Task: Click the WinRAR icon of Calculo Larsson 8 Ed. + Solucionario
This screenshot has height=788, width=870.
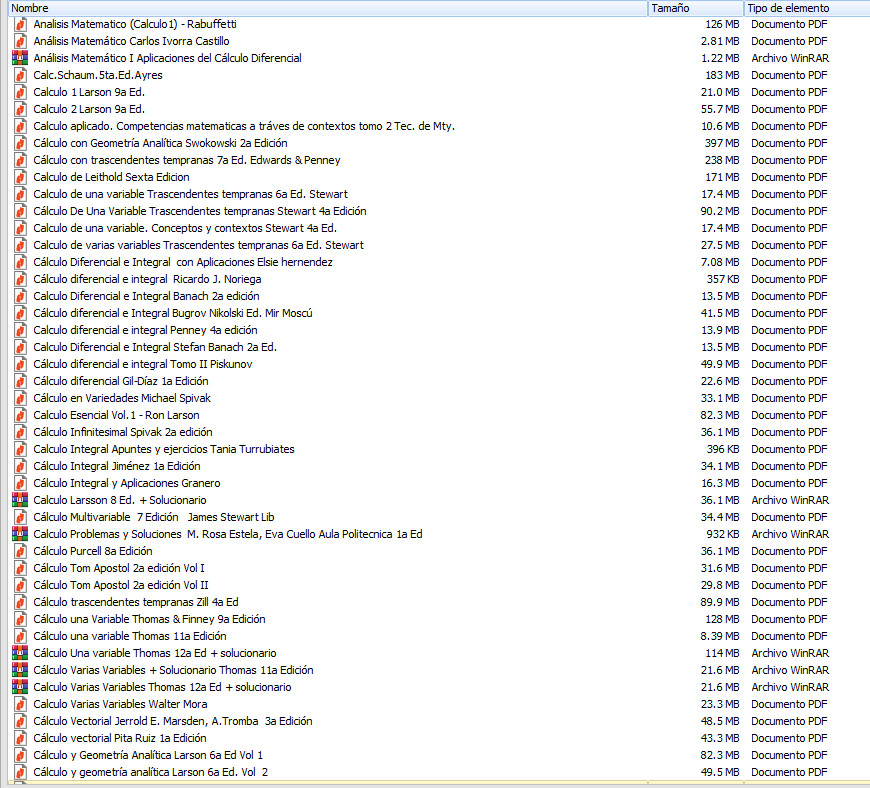Action: pyautogui.click(x=20, y=500)
